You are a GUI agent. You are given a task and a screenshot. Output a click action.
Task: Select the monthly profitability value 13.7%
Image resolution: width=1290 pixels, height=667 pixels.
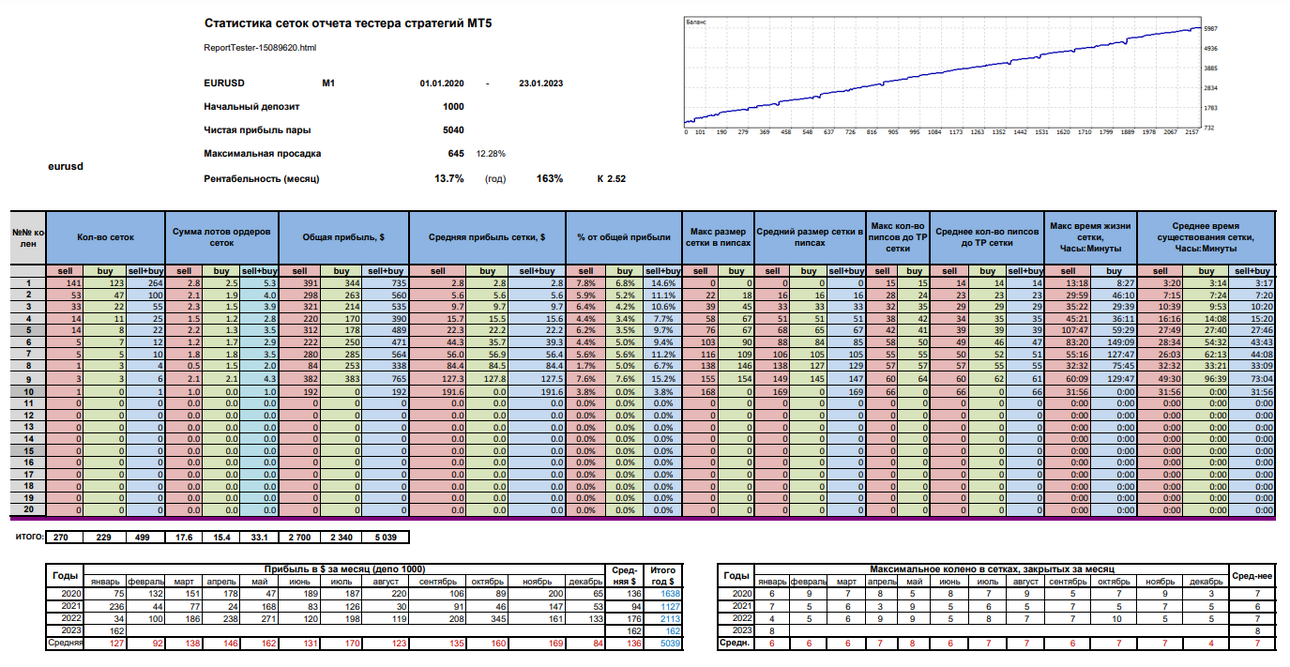(449, 178)
